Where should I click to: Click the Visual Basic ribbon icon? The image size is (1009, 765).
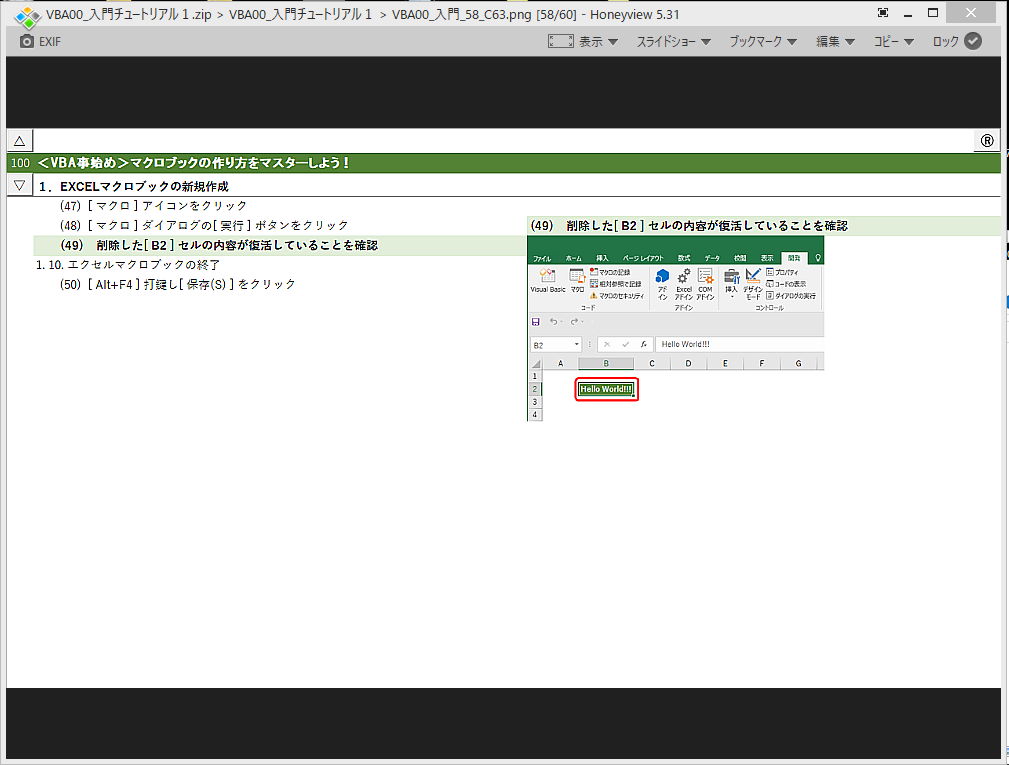548,281
